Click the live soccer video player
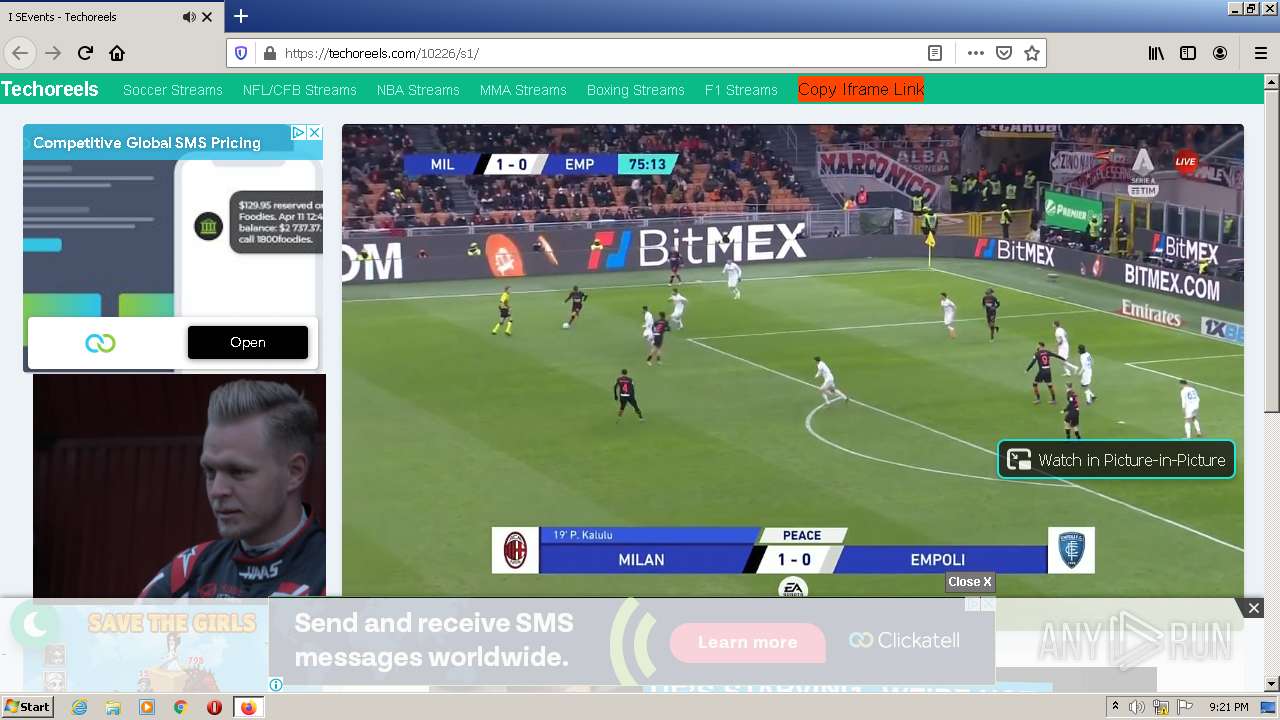1280x720 pixels. [793, 360]
